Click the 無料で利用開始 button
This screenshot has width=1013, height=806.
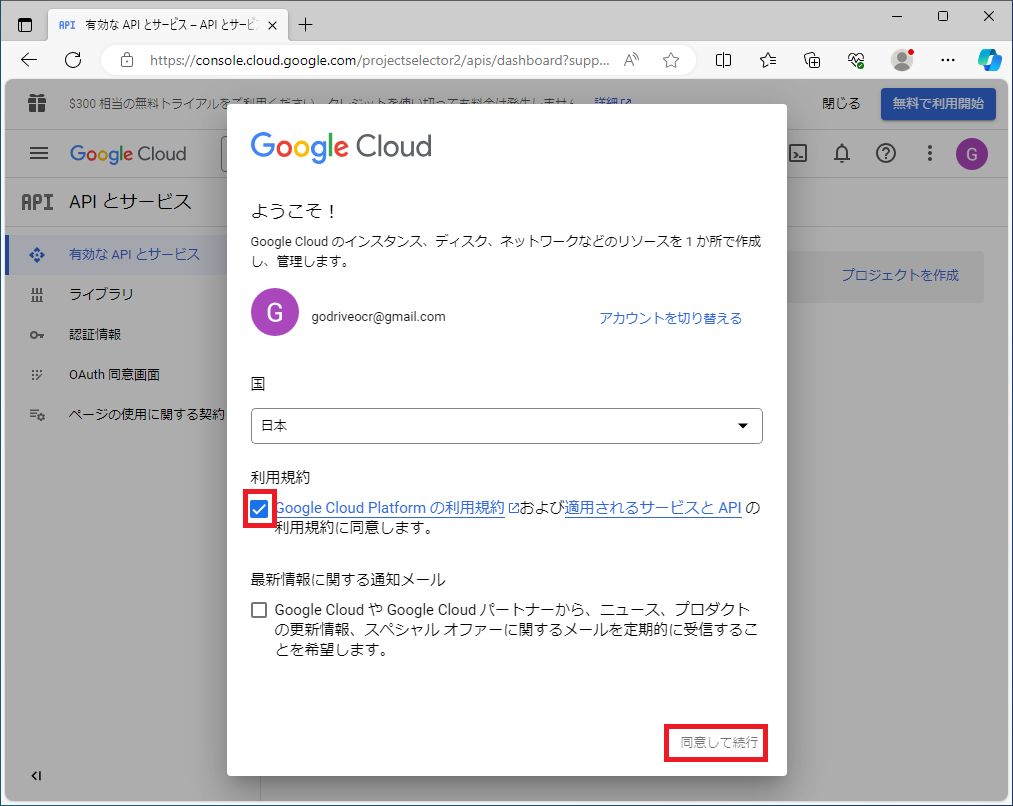[938, 103]
